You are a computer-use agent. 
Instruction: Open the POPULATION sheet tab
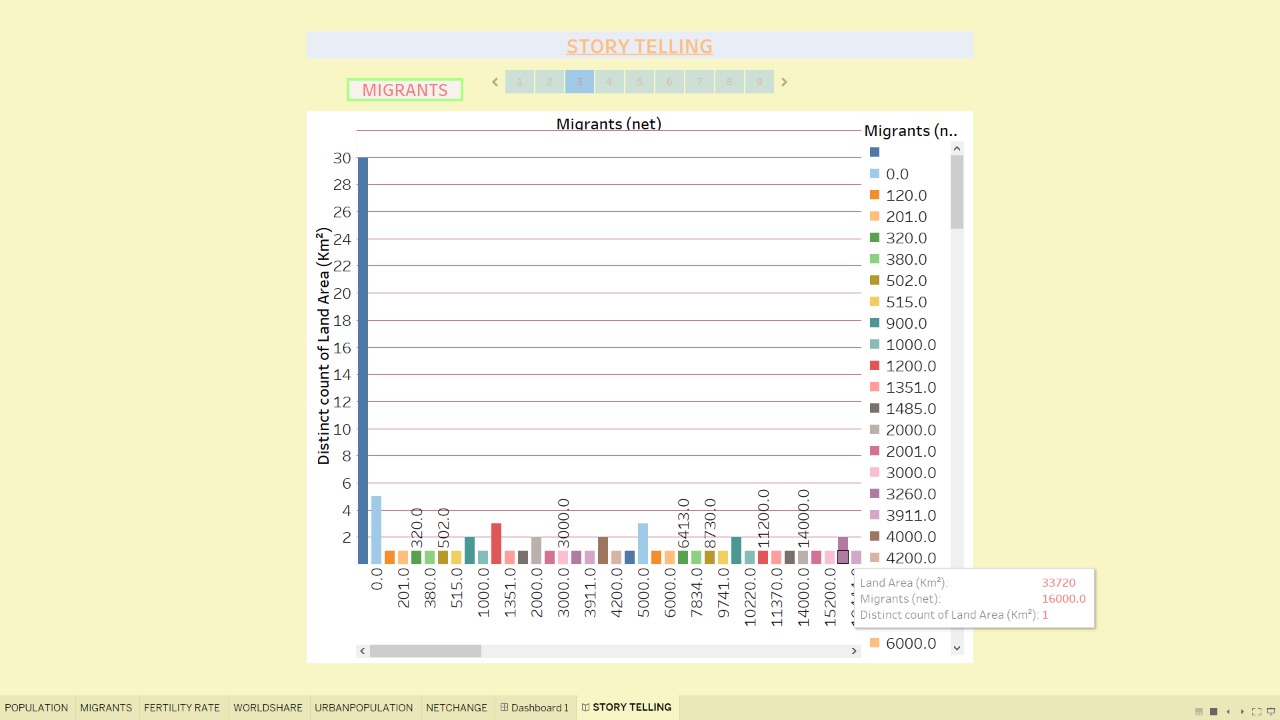(x=37, y=707)
